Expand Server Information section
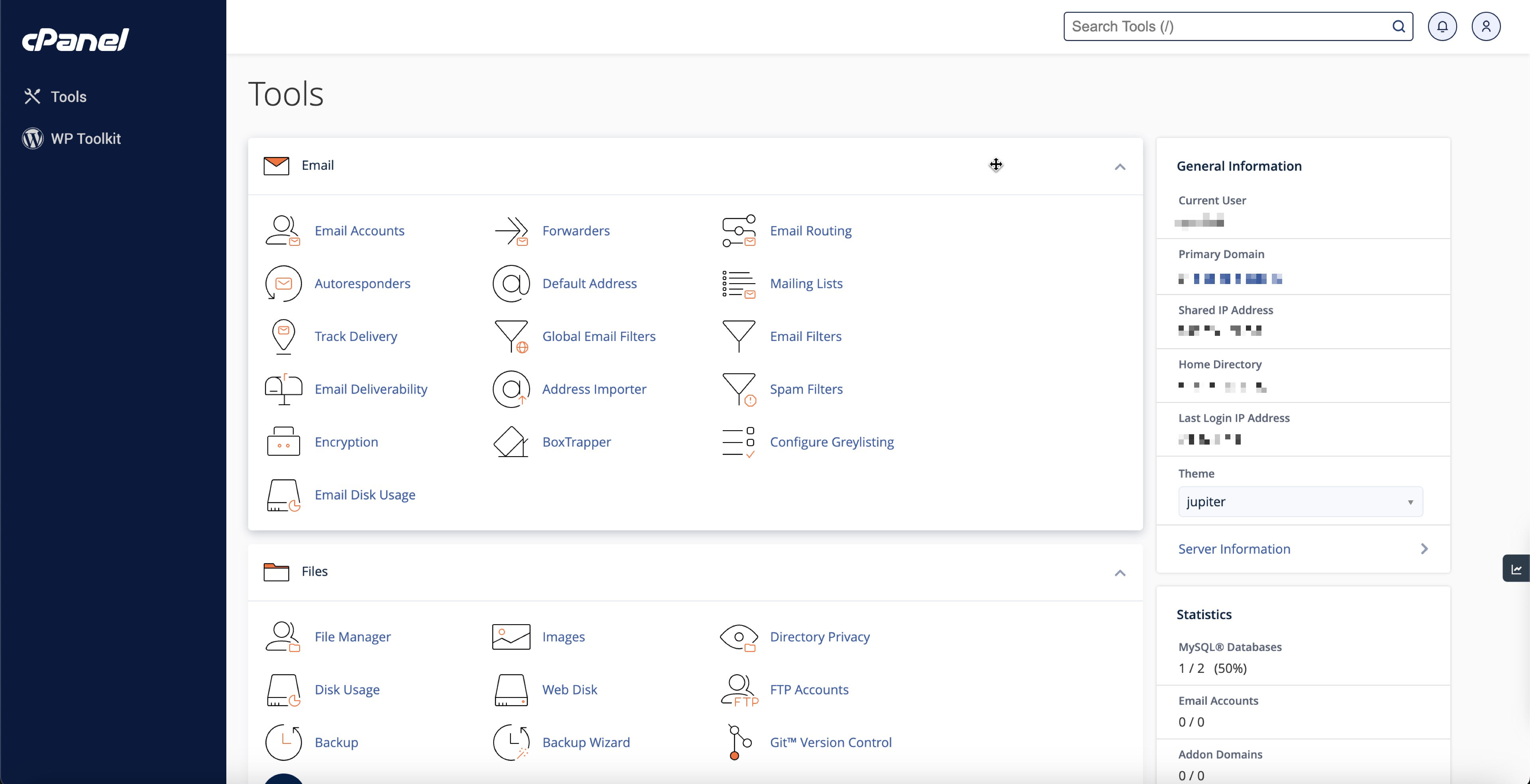This screenshot has width=1530, height=784. tap(1425, 548)
